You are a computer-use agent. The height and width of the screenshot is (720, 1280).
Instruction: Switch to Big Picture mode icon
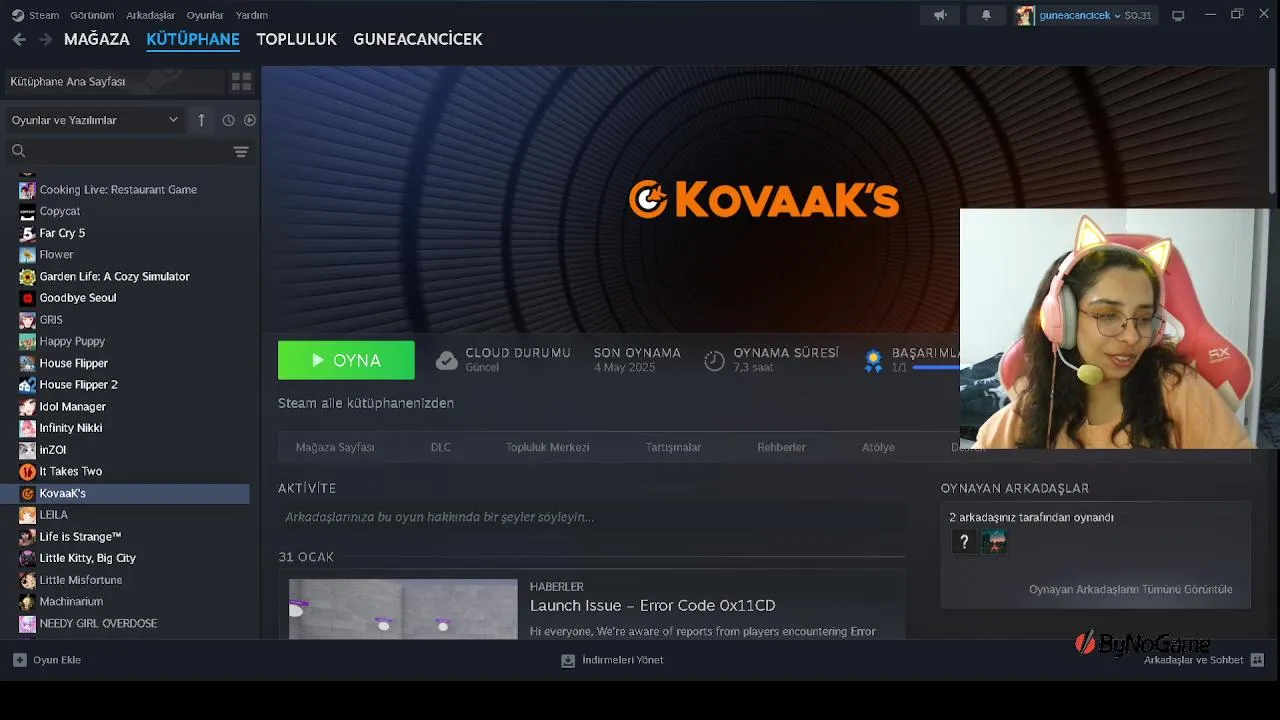(1178, 15)
